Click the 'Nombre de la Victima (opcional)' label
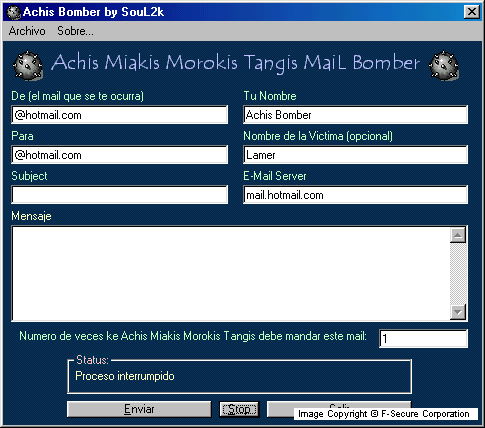Screen dimensions: 485x428 click(318, 136)
